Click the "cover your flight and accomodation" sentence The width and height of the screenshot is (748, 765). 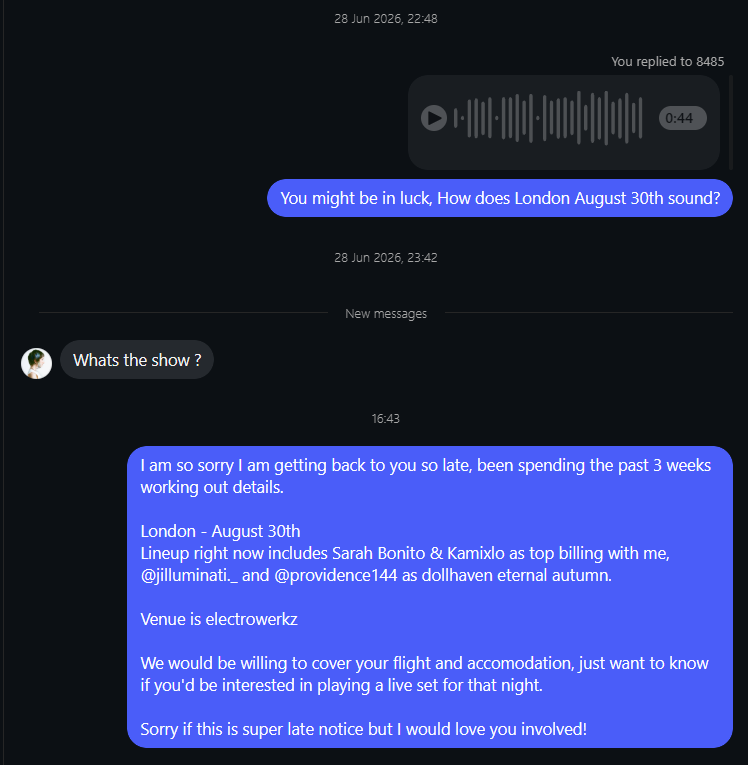[x=425, y=674]
